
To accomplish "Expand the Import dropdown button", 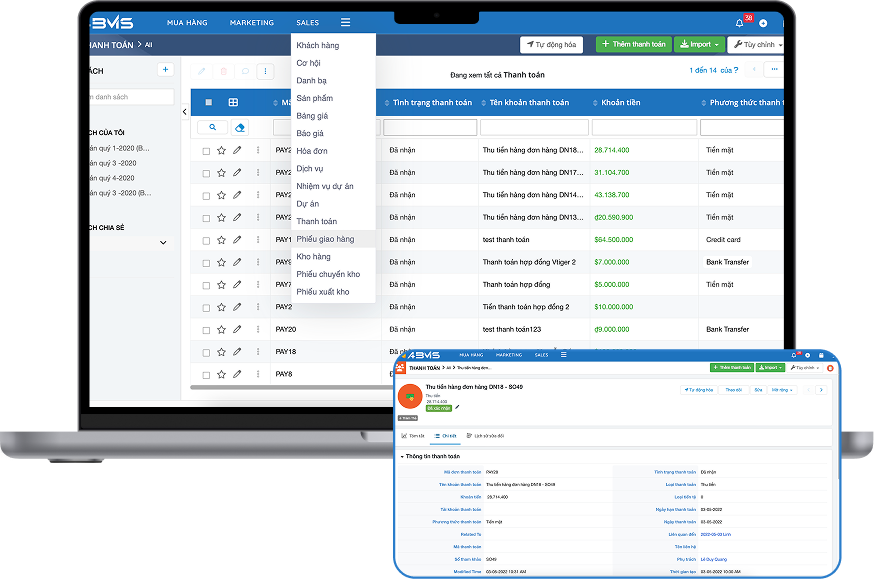I will (x=699, y=44).
